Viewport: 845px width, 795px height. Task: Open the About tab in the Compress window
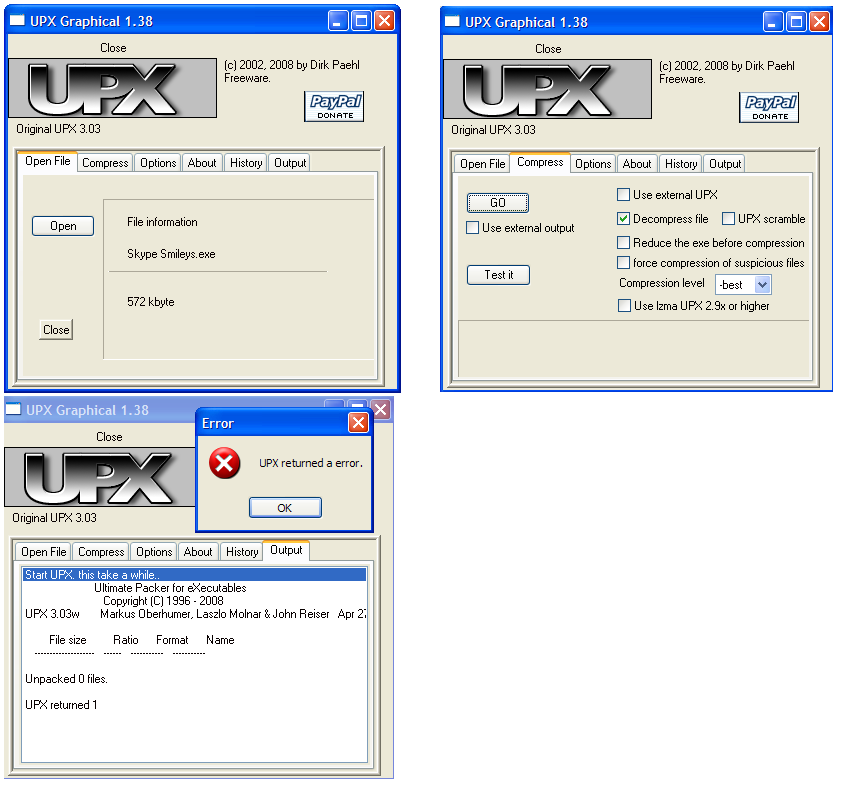point(637,164)
